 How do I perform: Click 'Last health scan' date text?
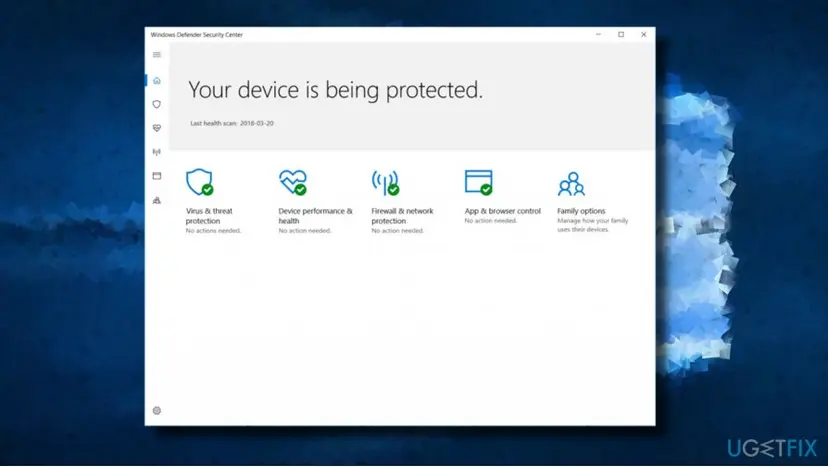point(232,123)
